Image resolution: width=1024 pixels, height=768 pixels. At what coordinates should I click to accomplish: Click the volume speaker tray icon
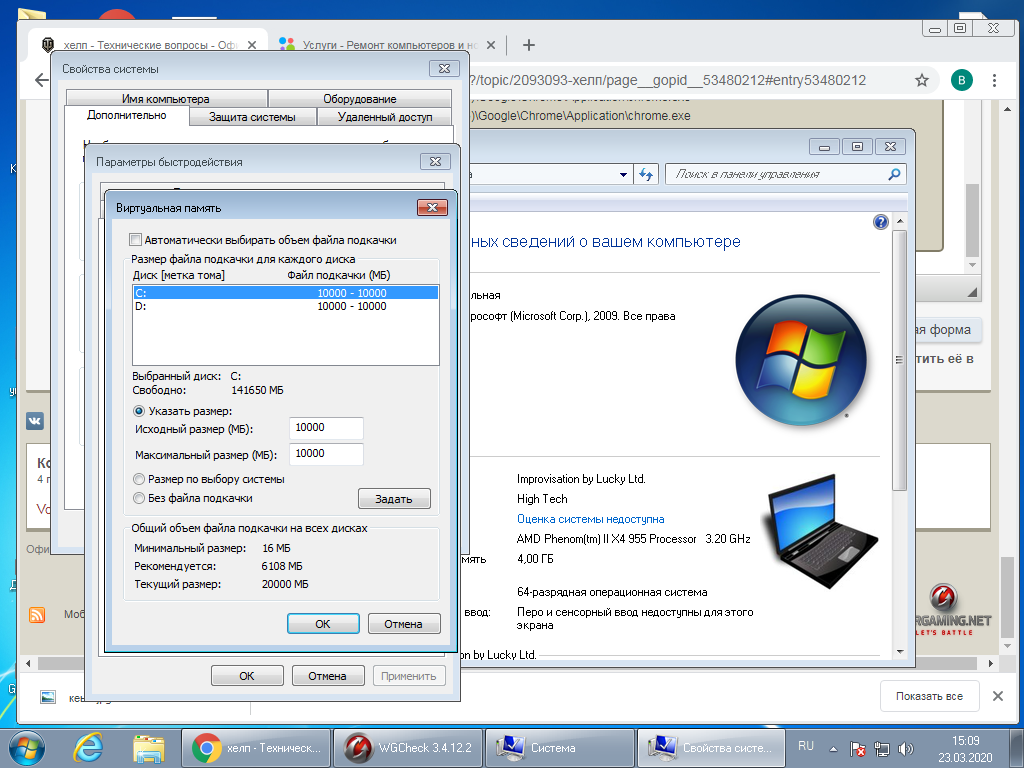click(x=906, y=748)
